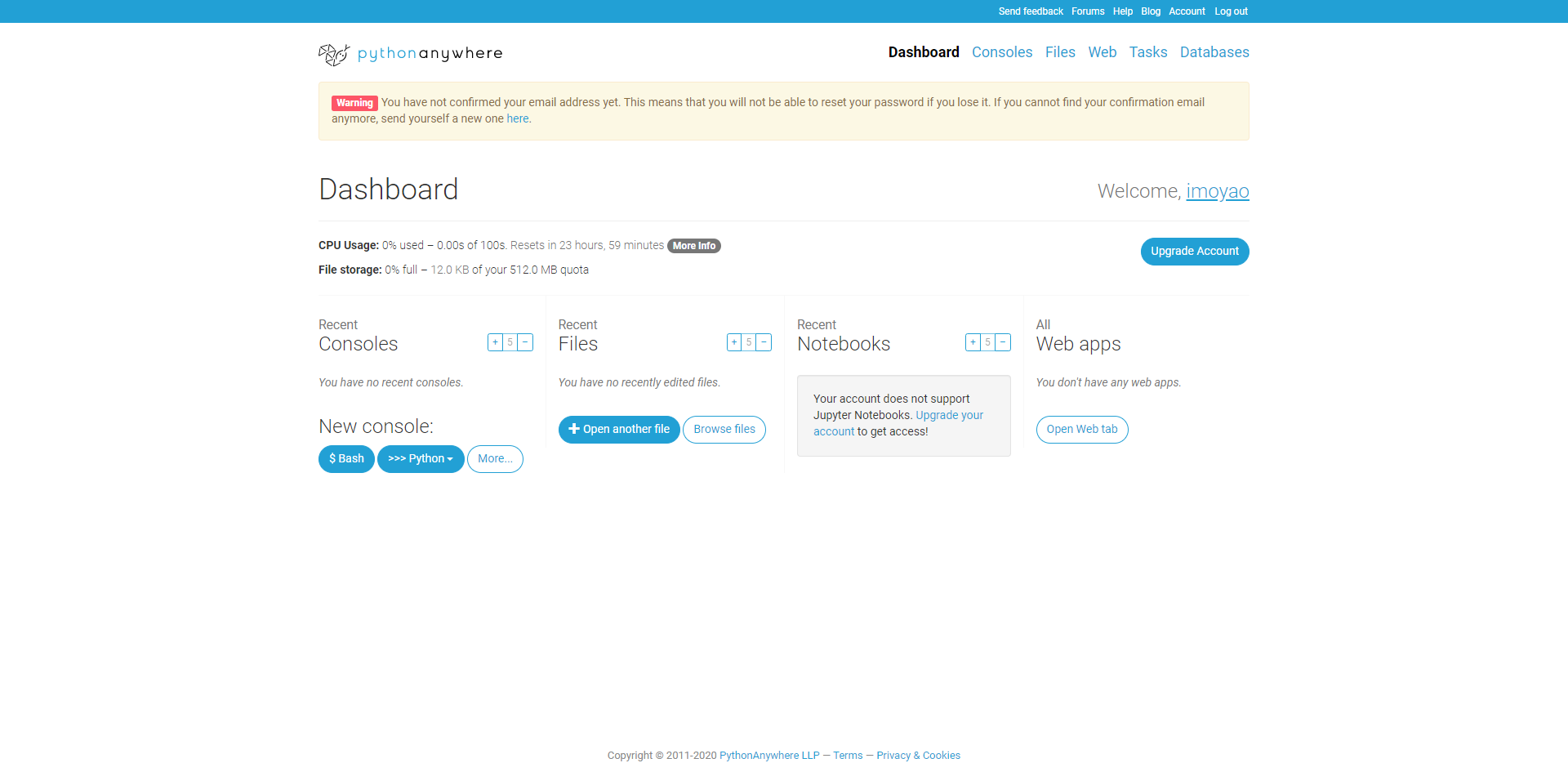This screenshot has width=1568, height=763.
Task: Click the PythonAnywhere snake logo
Action: [x=334, y=54]
